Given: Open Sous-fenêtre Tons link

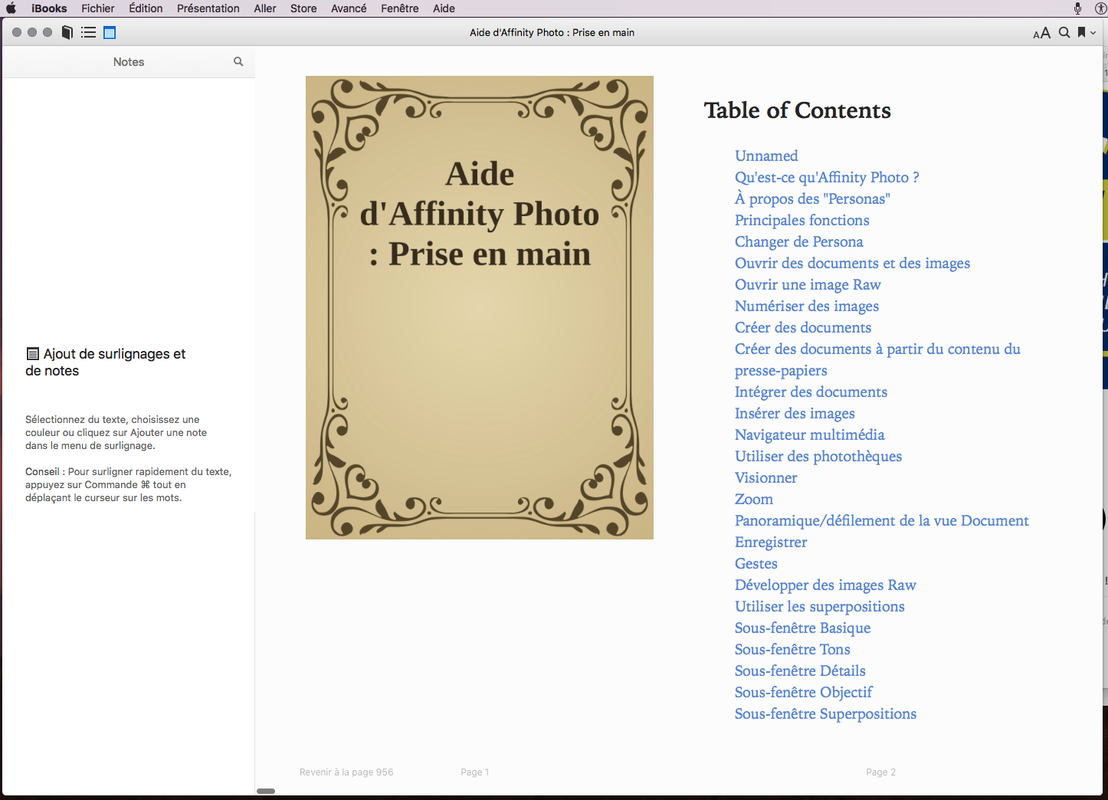Looking at the screenshot, I should 792,649.
